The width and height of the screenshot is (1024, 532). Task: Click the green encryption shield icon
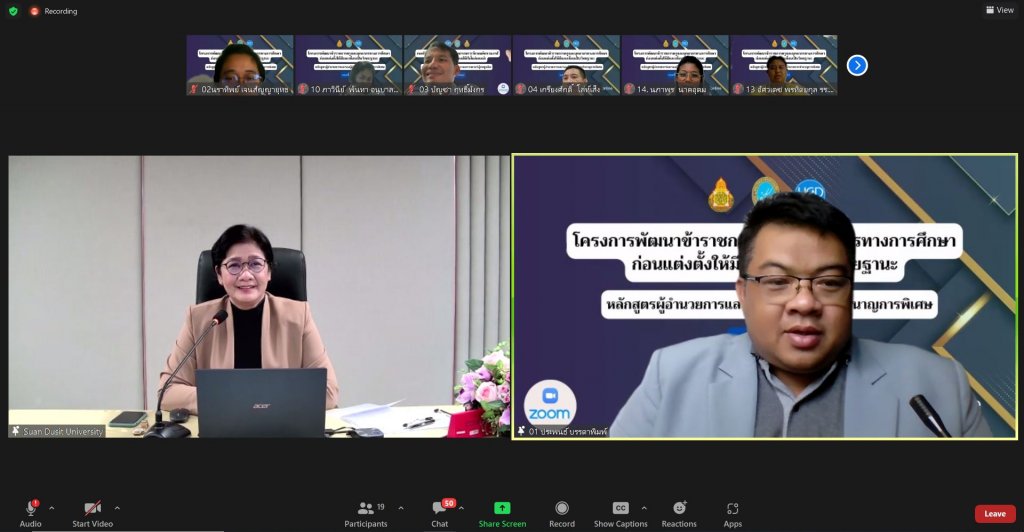point(13,11)
